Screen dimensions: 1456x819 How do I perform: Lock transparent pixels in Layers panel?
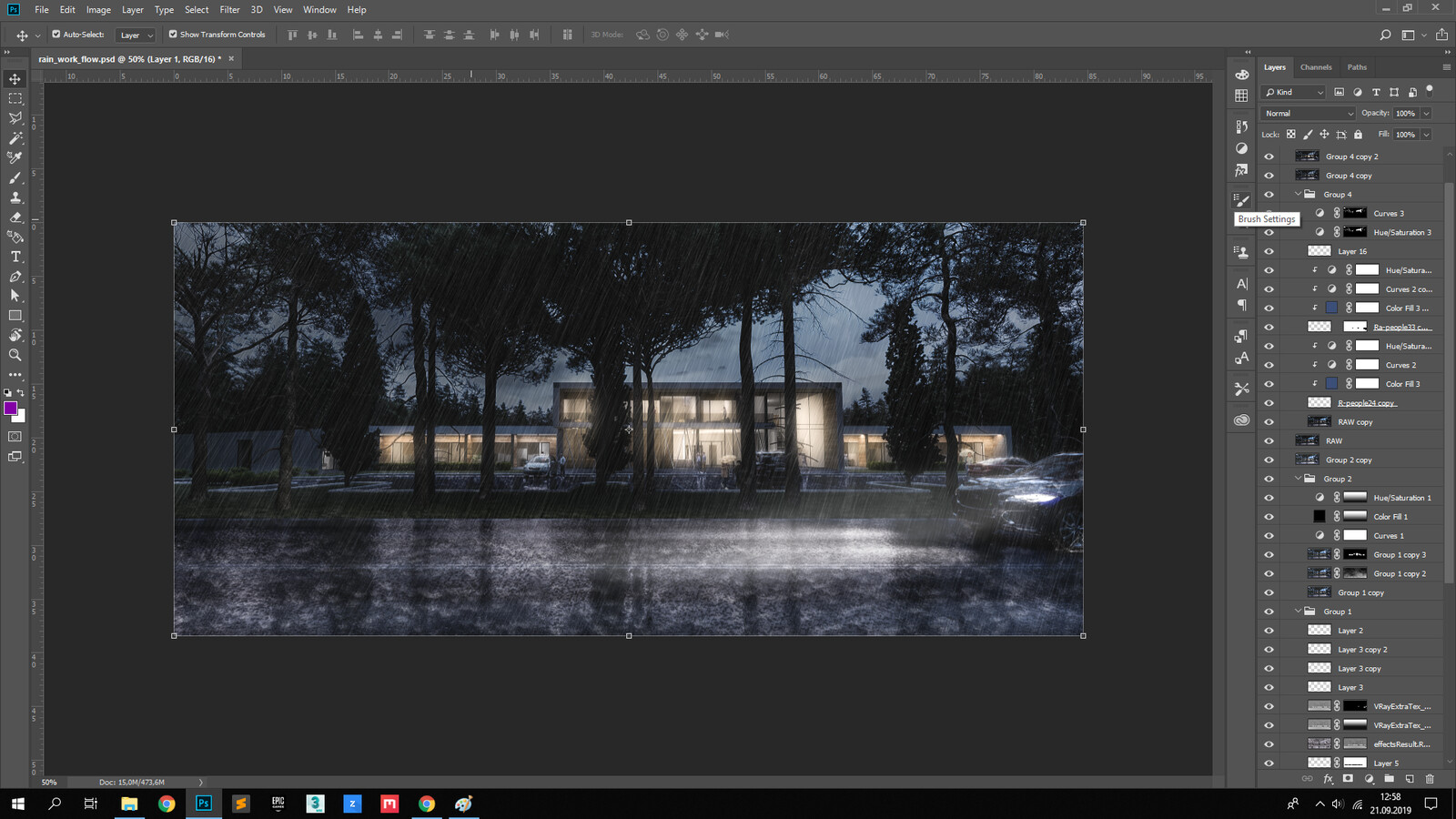point(1290,135)
